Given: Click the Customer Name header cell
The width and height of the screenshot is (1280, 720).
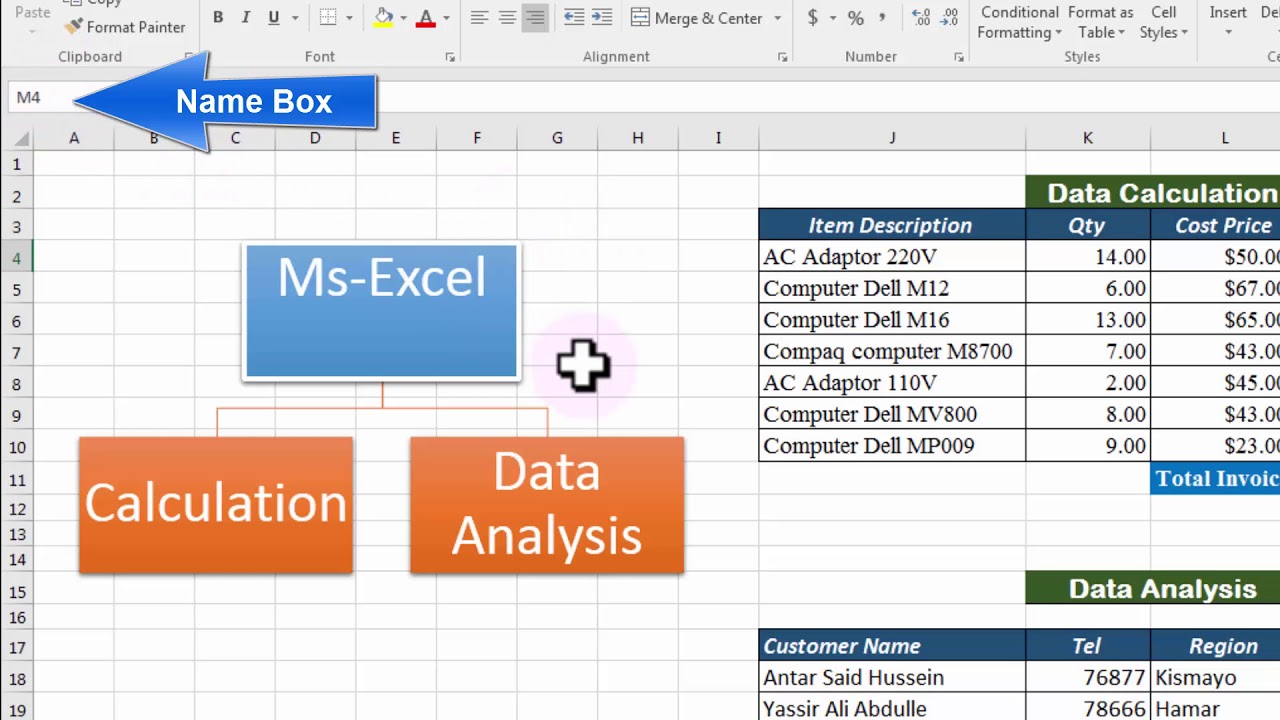Looking at the screenshot, I should [x=892, y=646].
